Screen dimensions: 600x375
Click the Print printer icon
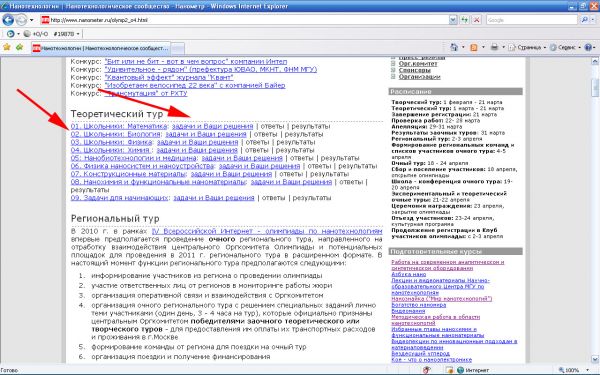tap(494, 47)
